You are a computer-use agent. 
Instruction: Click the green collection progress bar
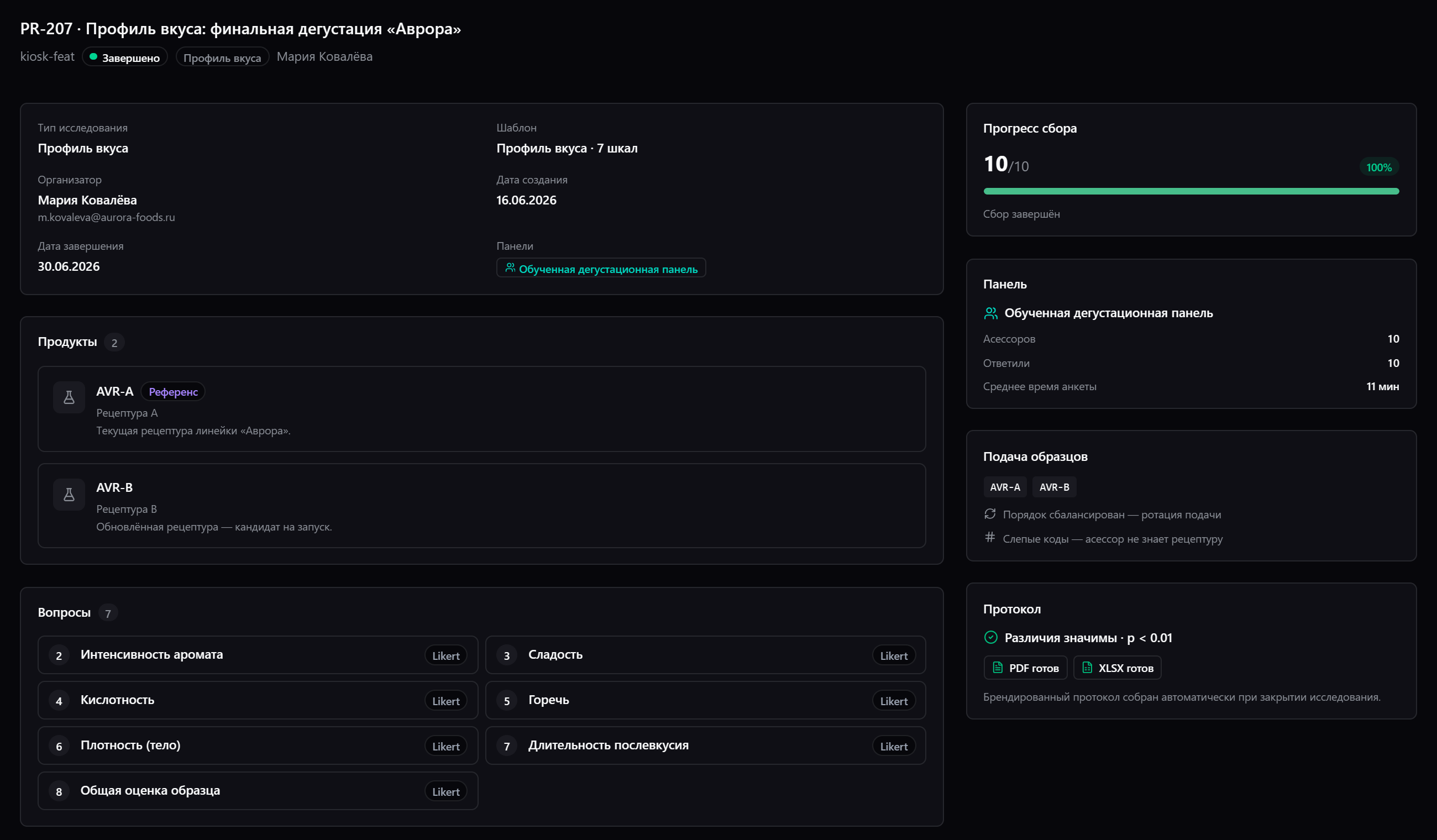tap(1191, 191)
